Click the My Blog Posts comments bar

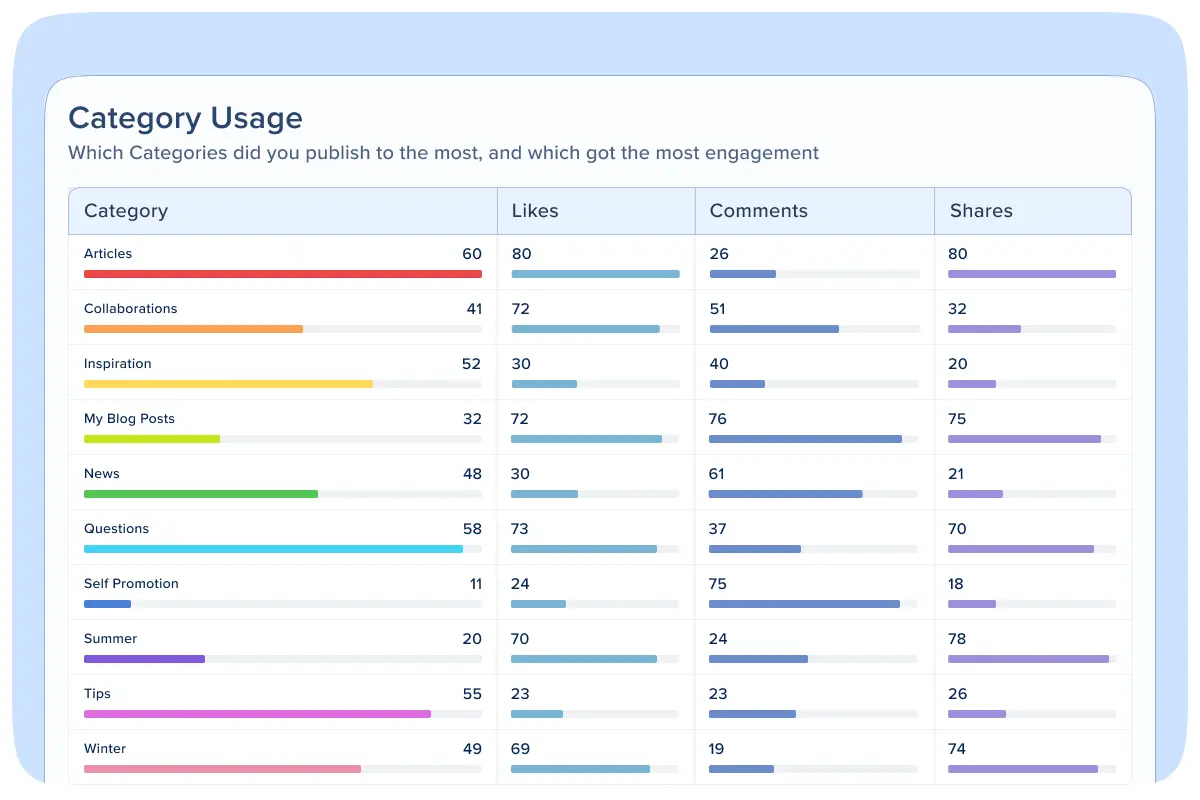[x=805, y=439]
